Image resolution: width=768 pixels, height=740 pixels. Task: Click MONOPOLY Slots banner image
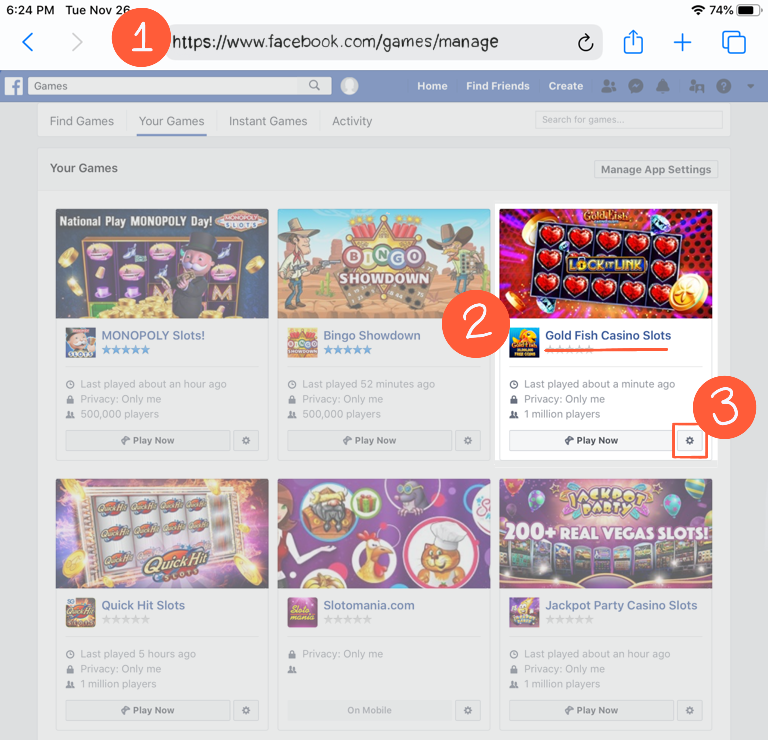[162, 263]
